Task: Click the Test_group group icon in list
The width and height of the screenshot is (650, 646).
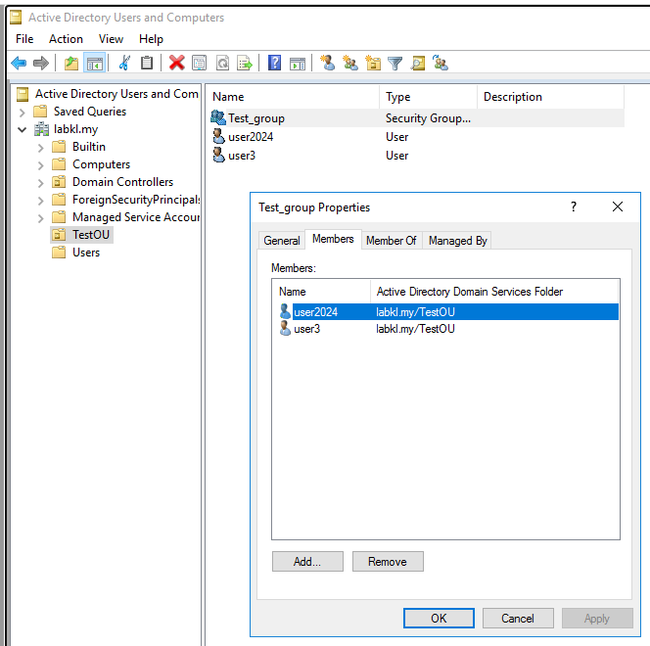Action: pyautogui.click(x=218, y=118)
